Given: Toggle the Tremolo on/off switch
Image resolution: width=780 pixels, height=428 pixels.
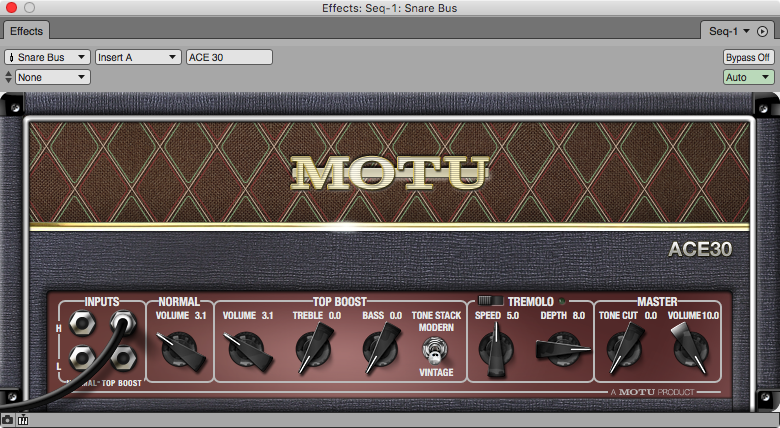Looking at the screenshot, I should pyautogui.click(x=490, y=300).
